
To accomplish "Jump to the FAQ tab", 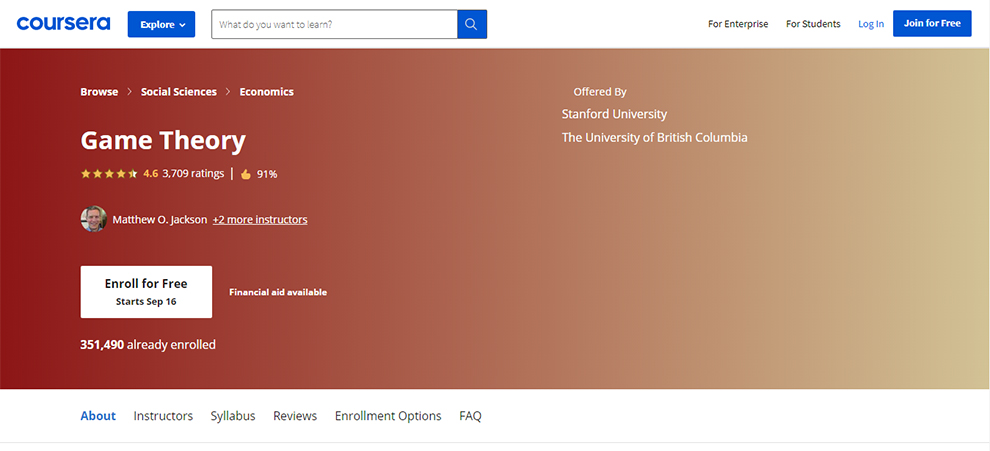I will (470, 416).
